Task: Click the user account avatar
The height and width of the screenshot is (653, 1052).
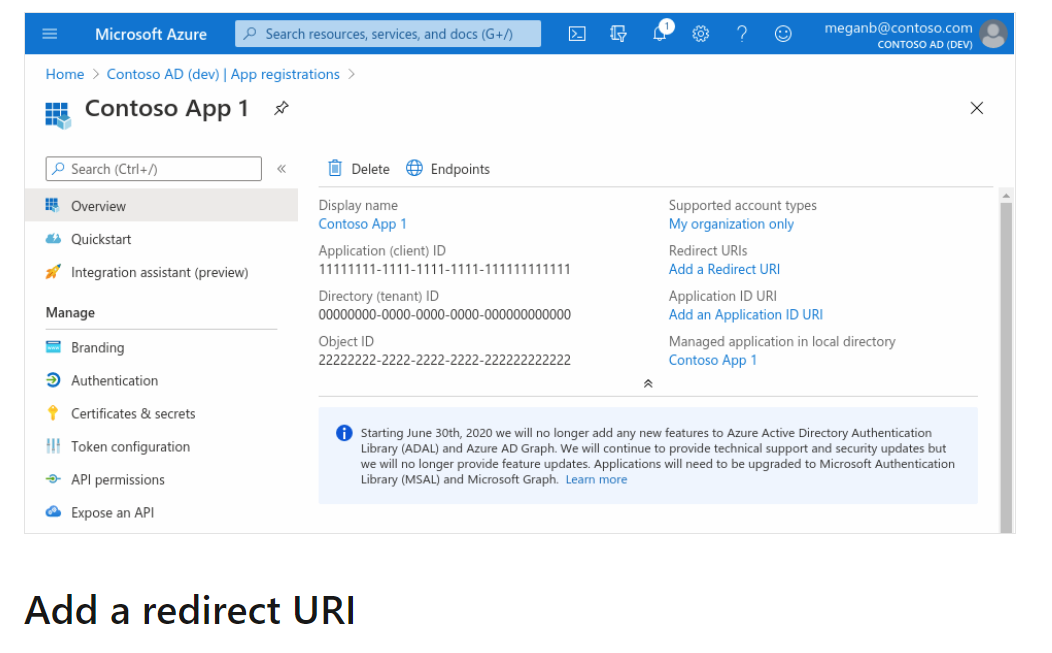Action: point(993,34)
